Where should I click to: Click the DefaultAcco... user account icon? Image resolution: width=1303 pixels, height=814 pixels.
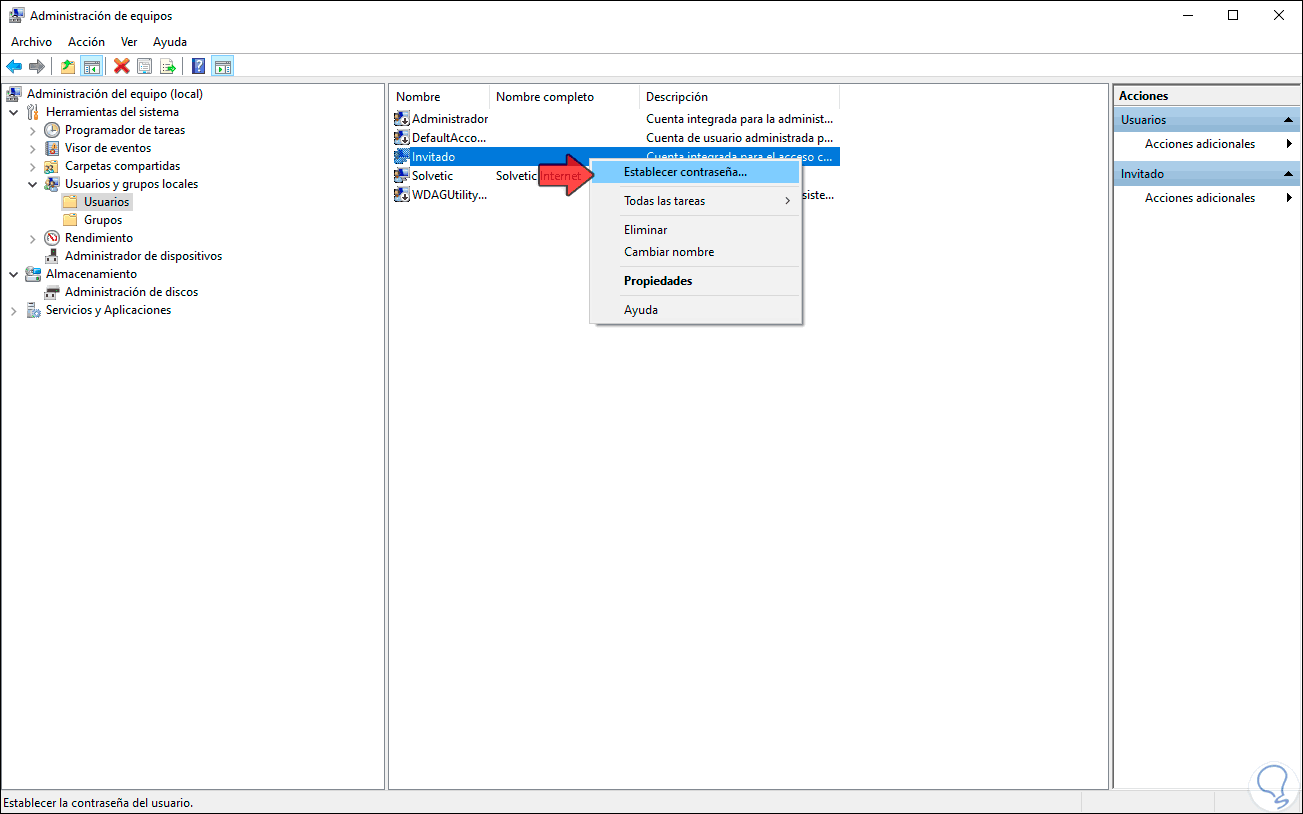402,138
